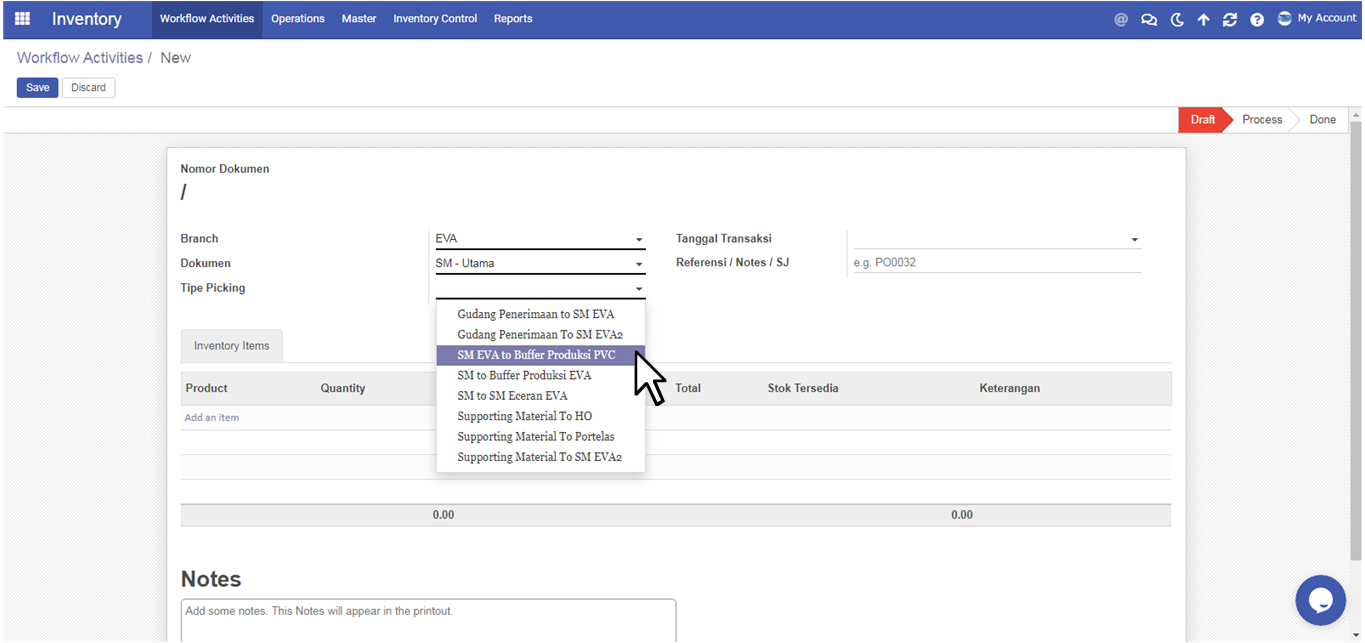
Task: Click the upward arrow icon in navbar
Action: click(x=1203, y=19)
